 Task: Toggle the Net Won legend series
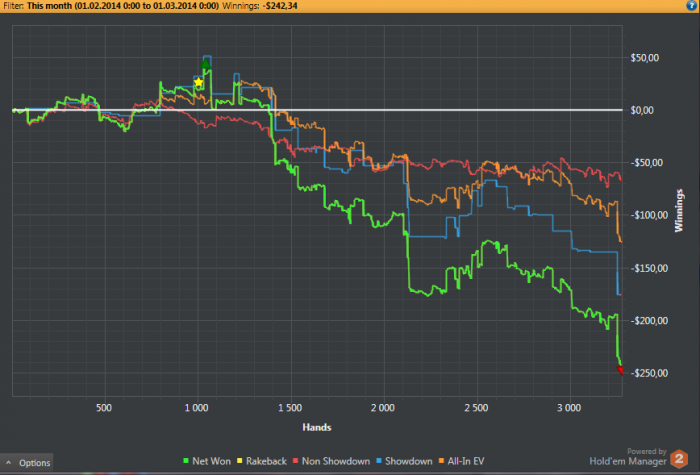(207, 461)
